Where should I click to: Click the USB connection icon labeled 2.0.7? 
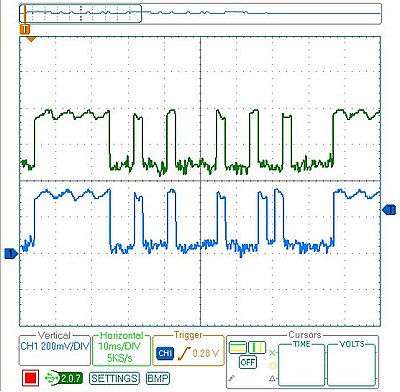(65, 378)
